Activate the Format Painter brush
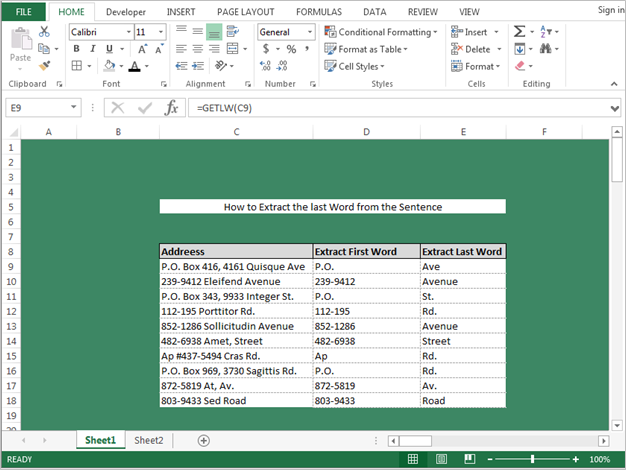Viewport: 626px width, 470px height. (x=44, y=65)
